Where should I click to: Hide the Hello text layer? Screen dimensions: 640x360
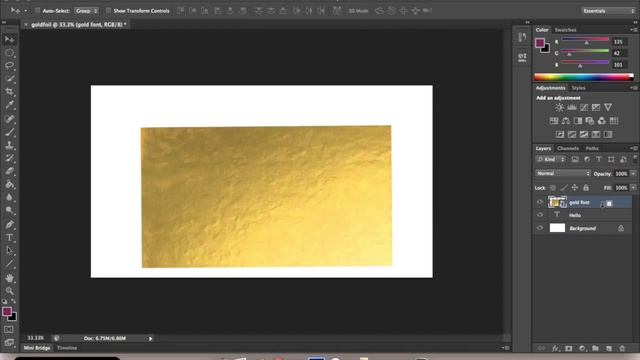click(x=540, y=215)
